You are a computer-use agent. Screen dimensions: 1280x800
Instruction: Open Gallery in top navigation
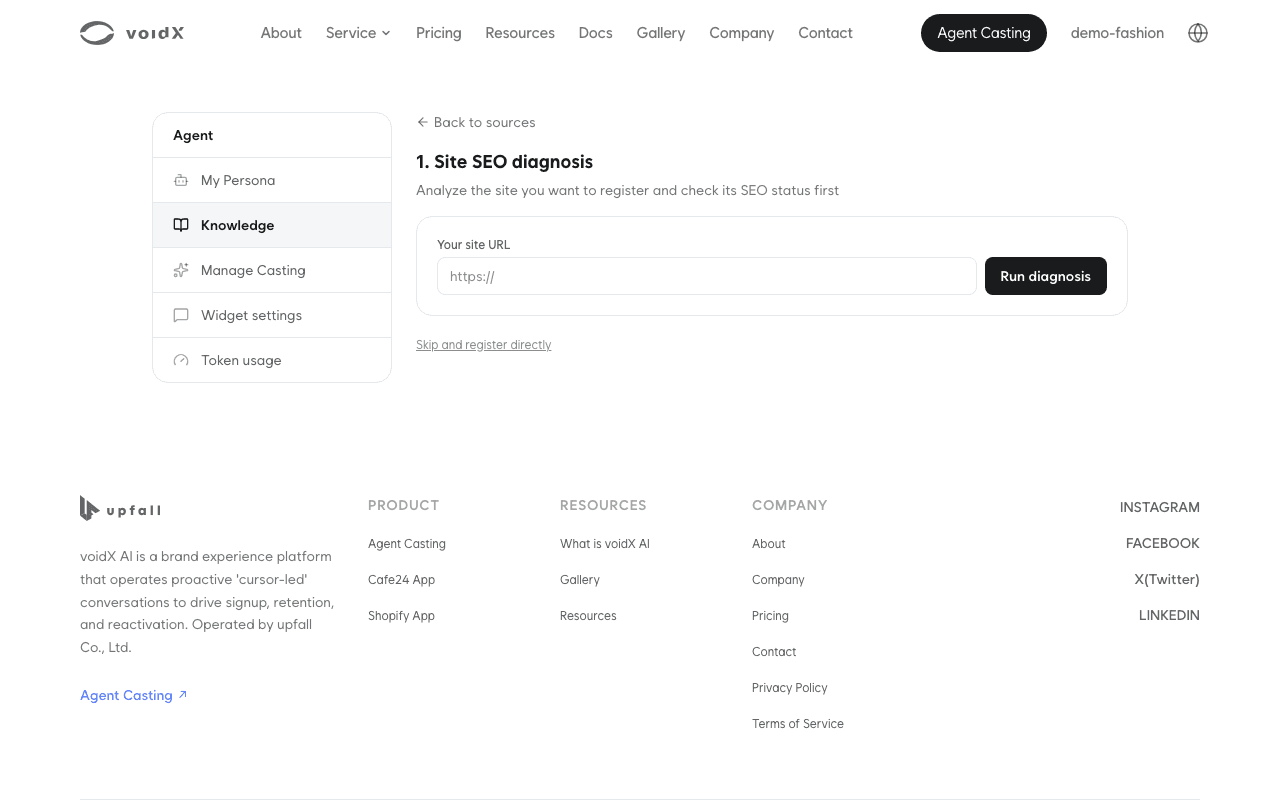(661, 33)
